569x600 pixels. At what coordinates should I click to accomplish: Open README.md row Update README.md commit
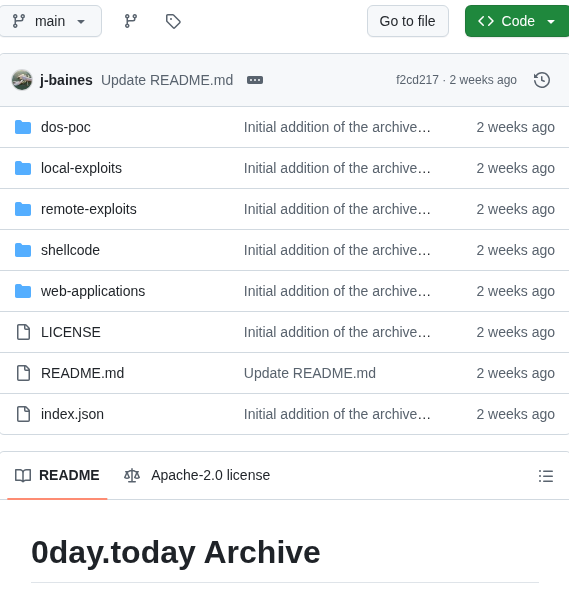pos(310,373)
